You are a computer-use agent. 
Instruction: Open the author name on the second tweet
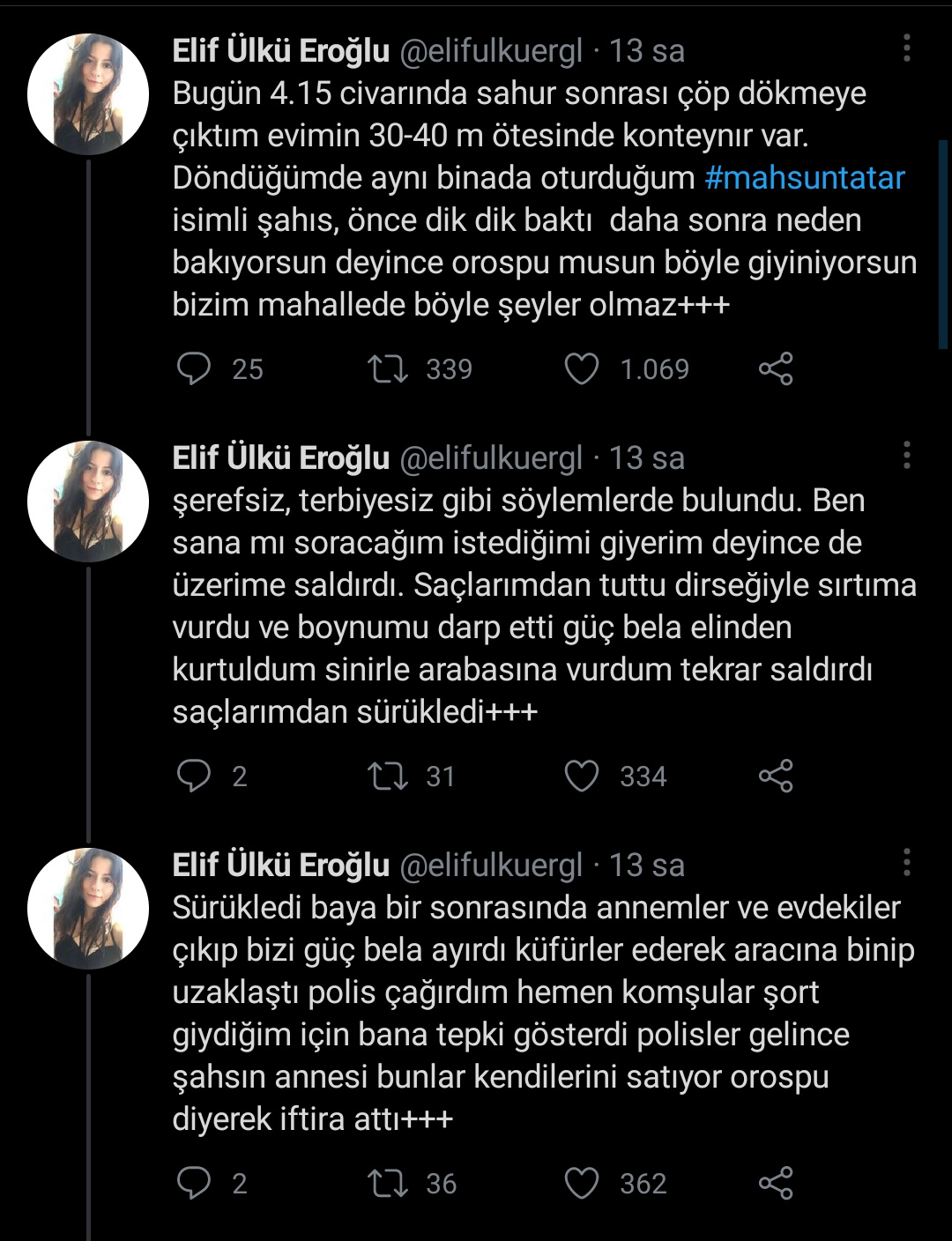280,458
